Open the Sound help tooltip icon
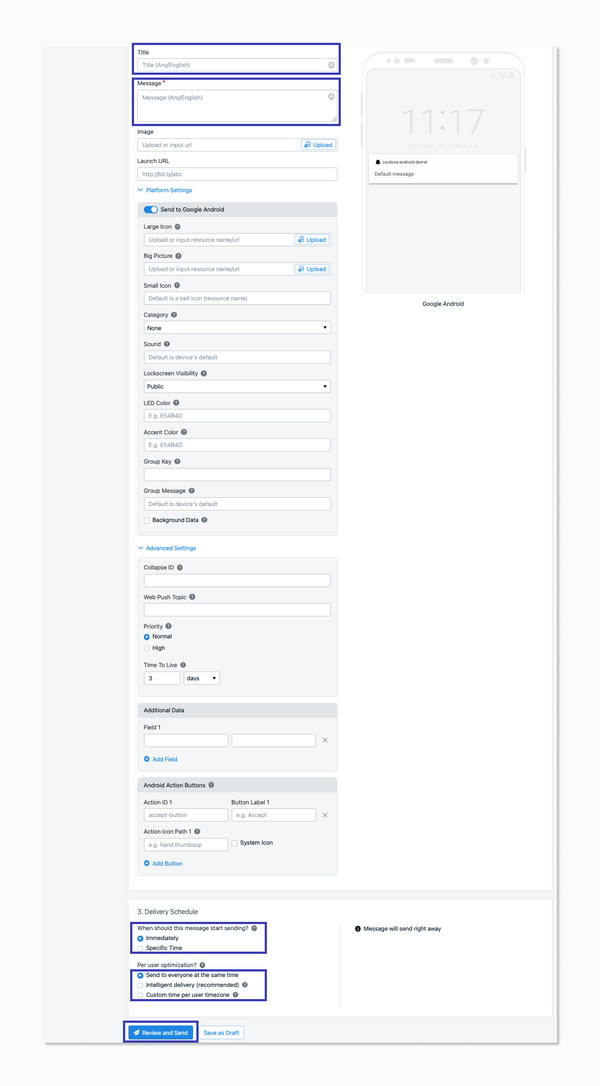 (x=167, y=344)
